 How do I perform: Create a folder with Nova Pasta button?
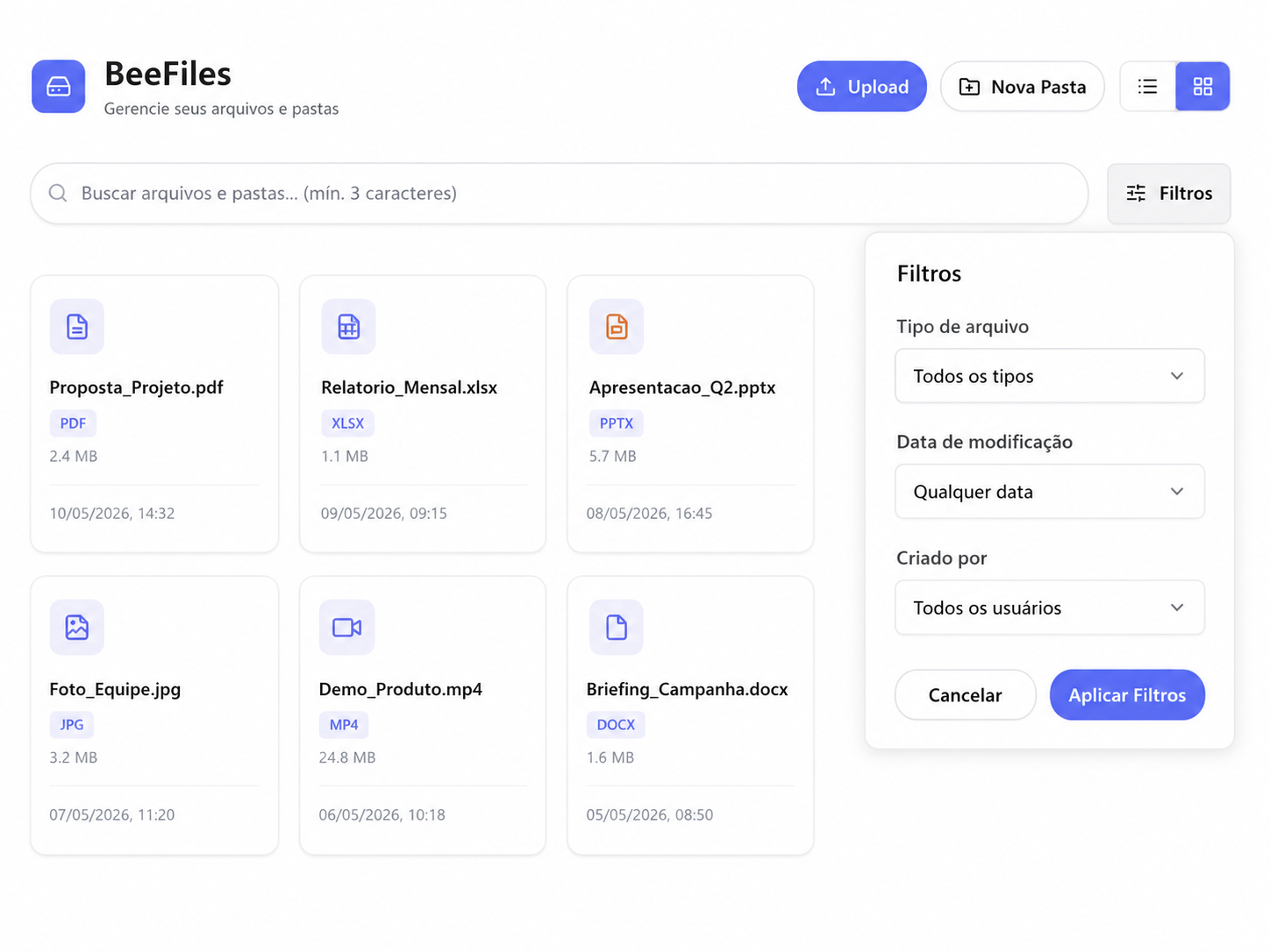click(1022, 87)
